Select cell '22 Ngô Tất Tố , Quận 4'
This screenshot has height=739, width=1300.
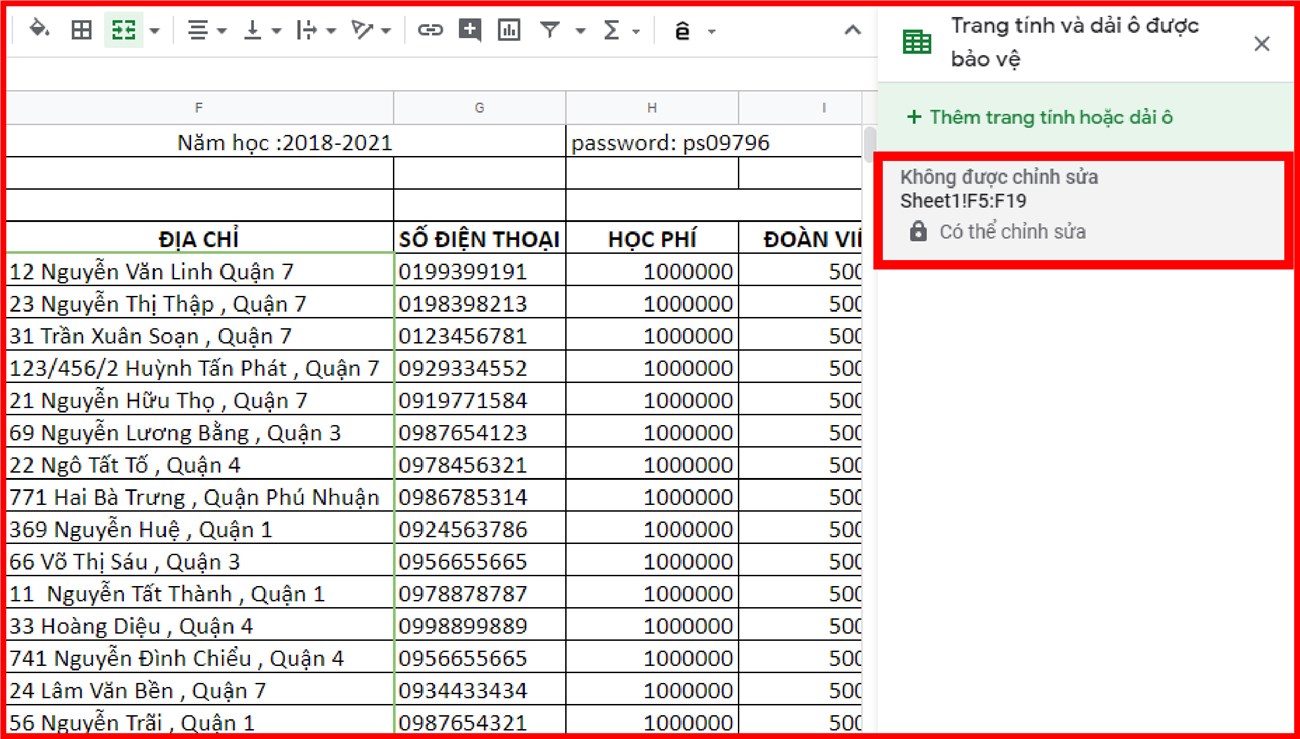coord(199,464)
